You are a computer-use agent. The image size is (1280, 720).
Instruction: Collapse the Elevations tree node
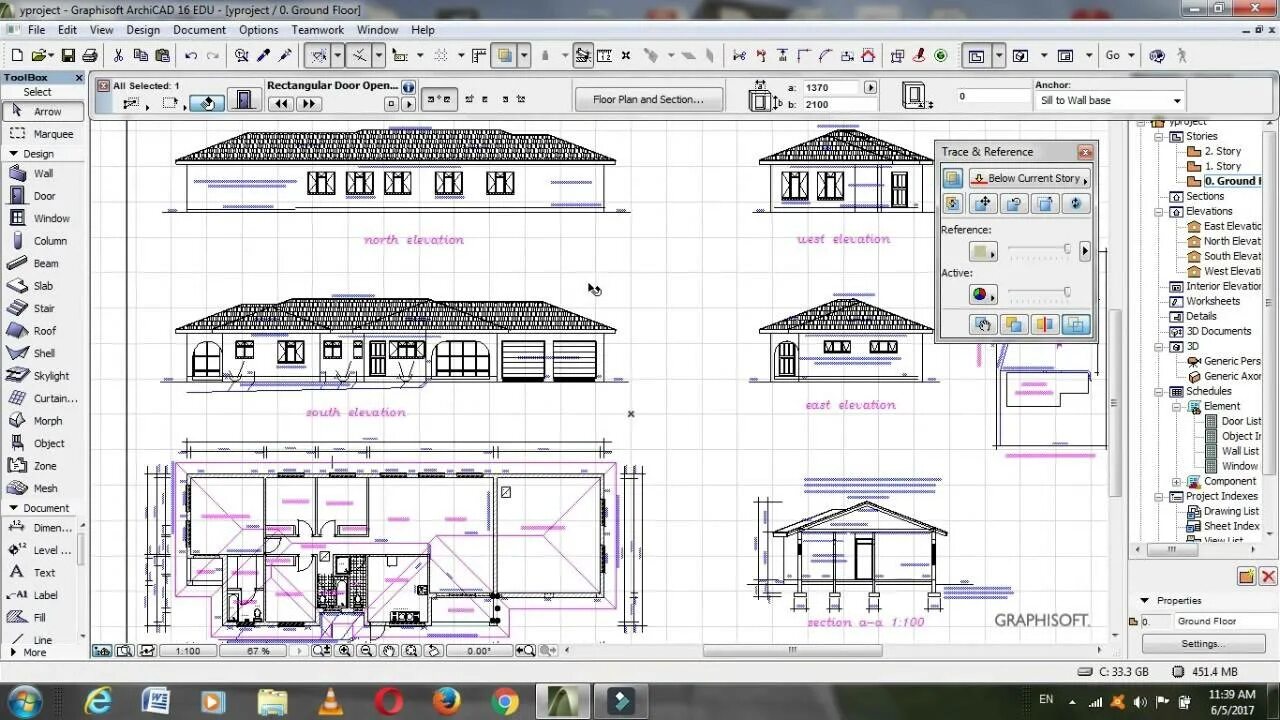tap(1160, 212)
